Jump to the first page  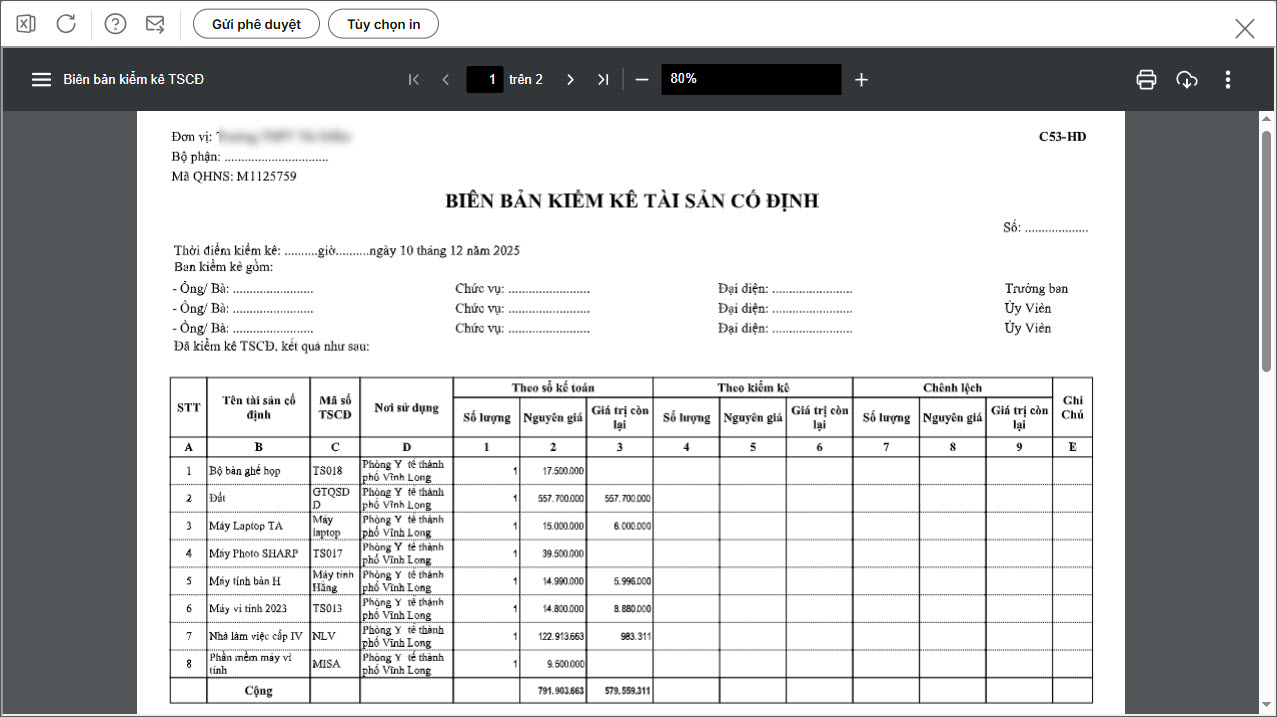(x=414, y=80)
